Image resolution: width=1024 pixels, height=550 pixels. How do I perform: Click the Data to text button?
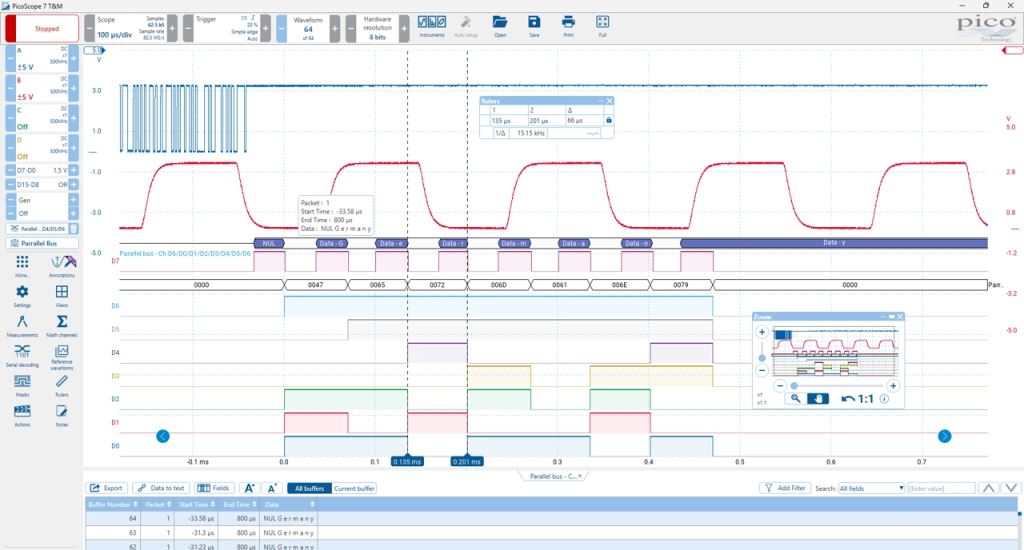tap(162, 489)
